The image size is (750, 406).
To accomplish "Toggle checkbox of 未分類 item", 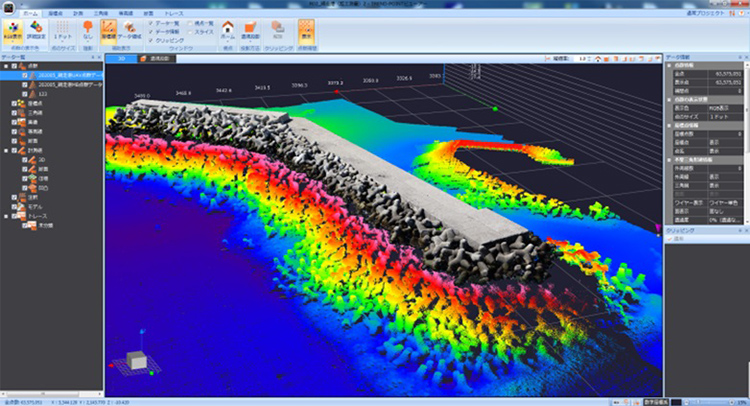I will click(25, 225).
